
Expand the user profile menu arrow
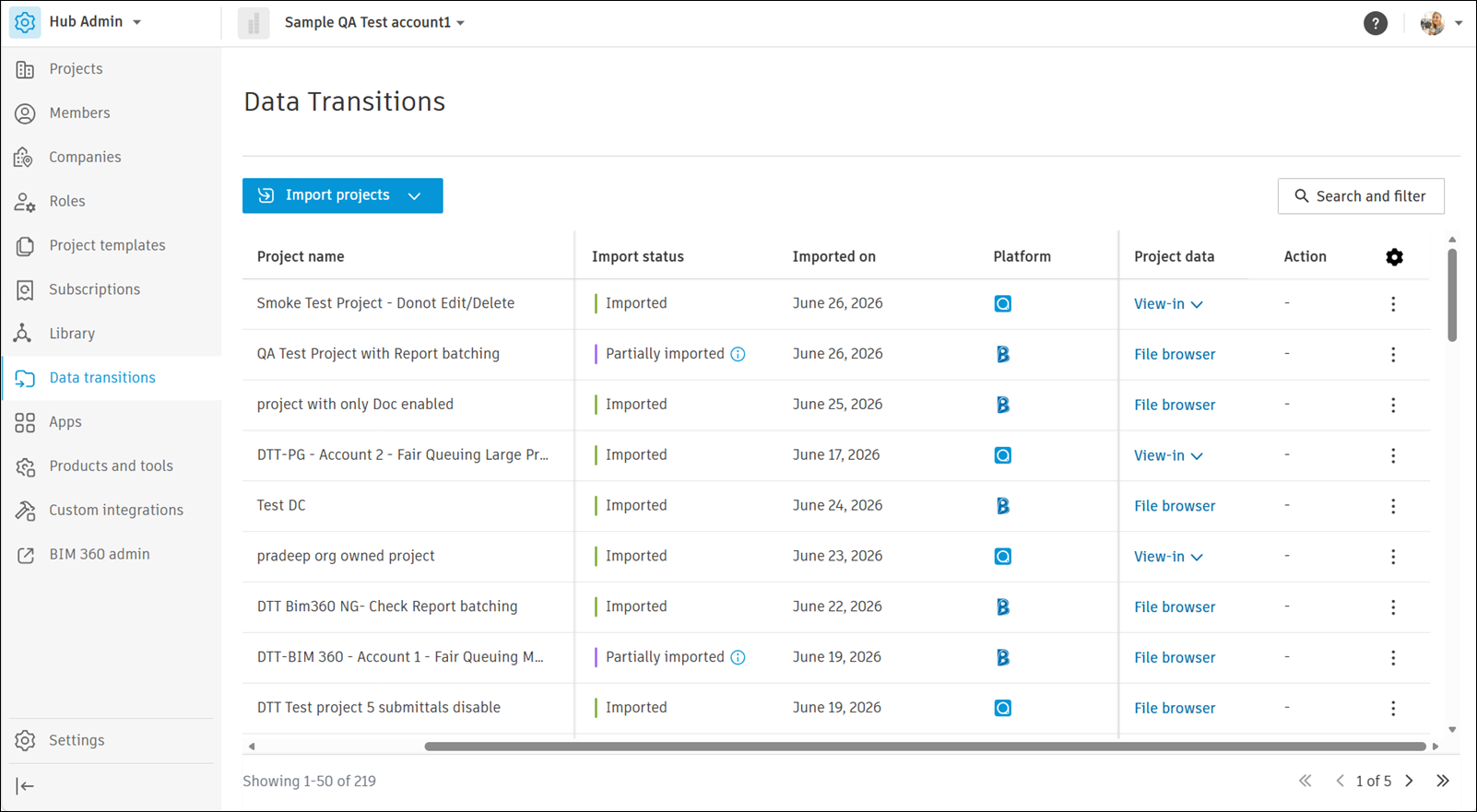click(x=1459, y=23)
